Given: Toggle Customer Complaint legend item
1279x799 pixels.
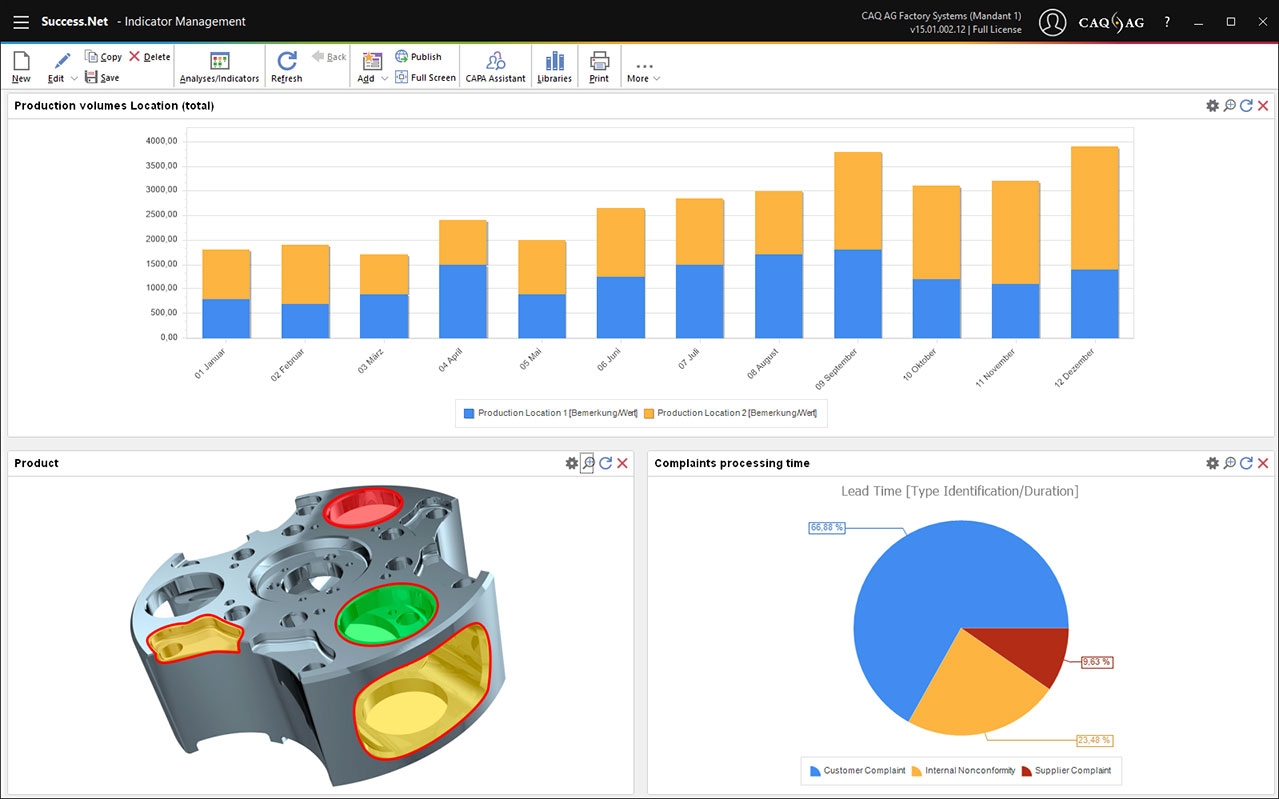Looking at the screenshot, I should [x=857, y=771].
